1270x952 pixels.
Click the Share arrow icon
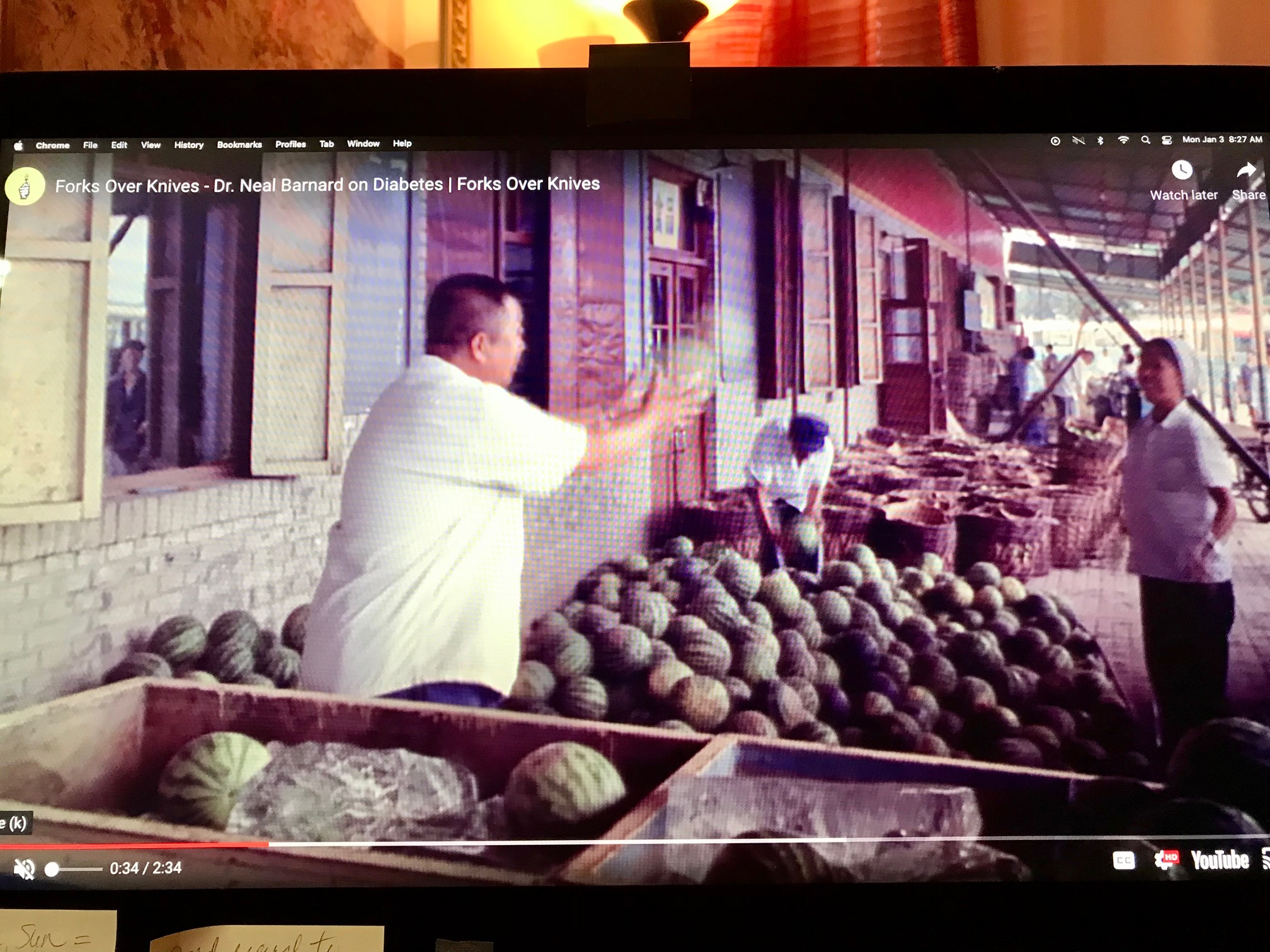coord(1246,171)
